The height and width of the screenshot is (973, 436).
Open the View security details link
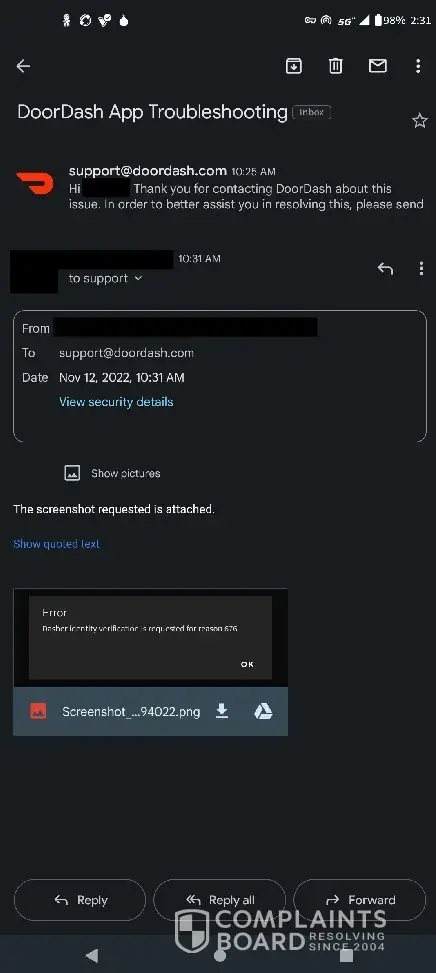[x=116, y=401]
